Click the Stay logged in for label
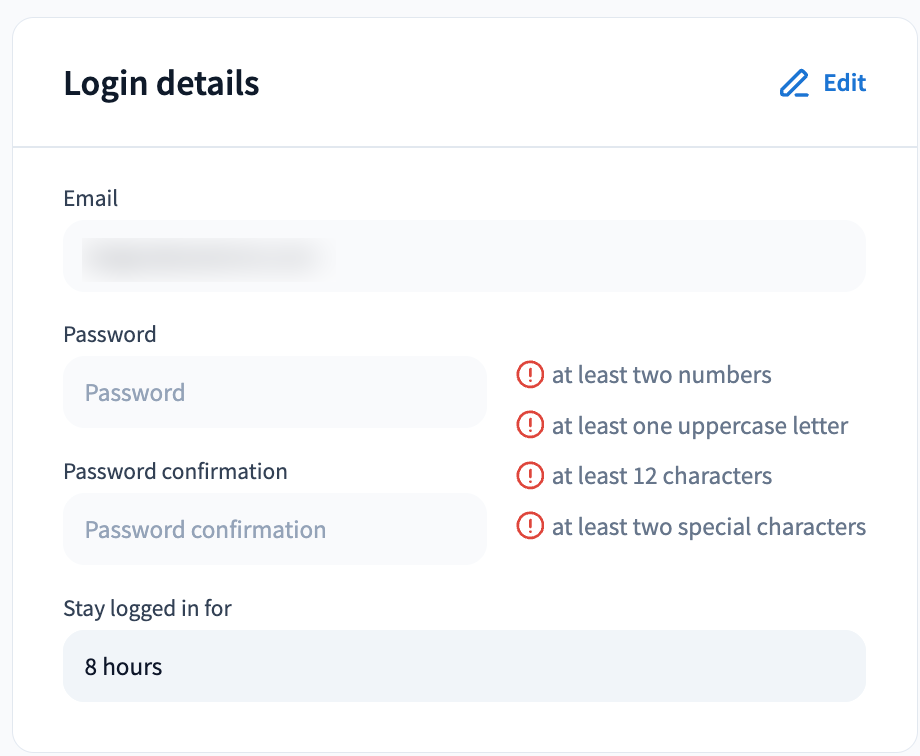Screen dimensions: 920x756 pos(147,609)
